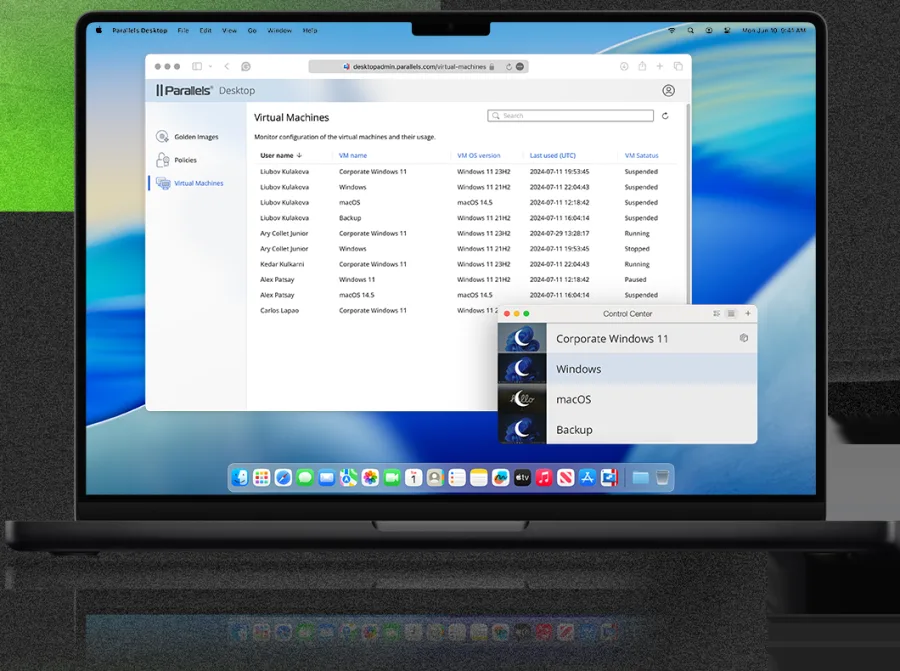Click the Safari address bar

(x=418, y=67)
